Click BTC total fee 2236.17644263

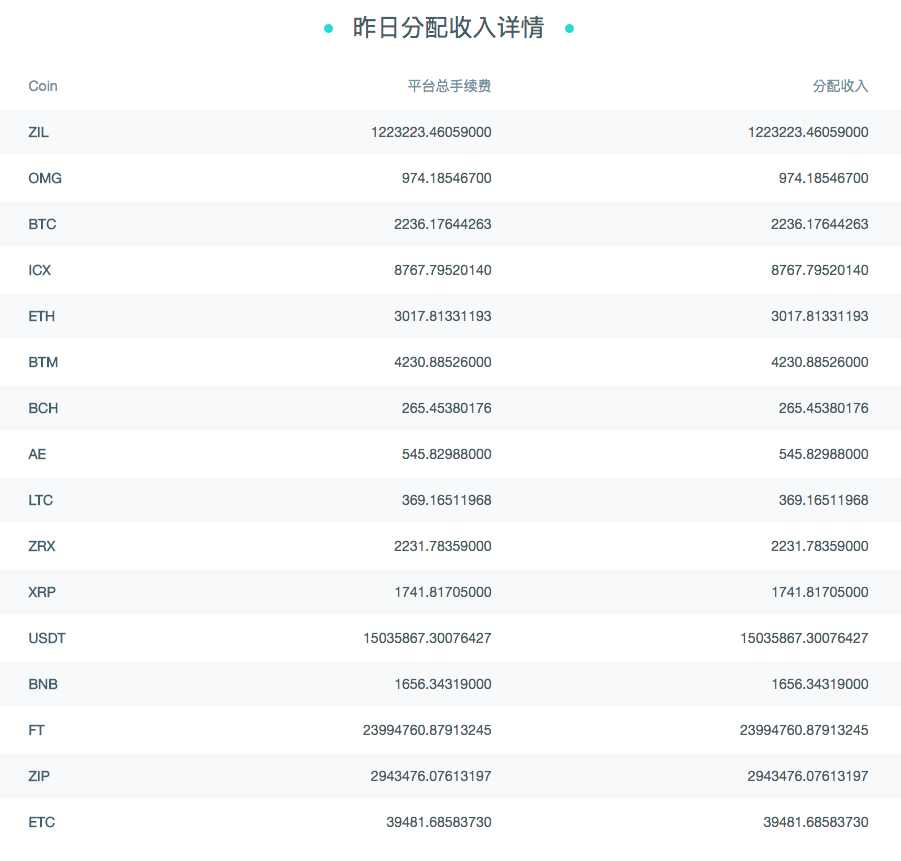tap(442, 224)
